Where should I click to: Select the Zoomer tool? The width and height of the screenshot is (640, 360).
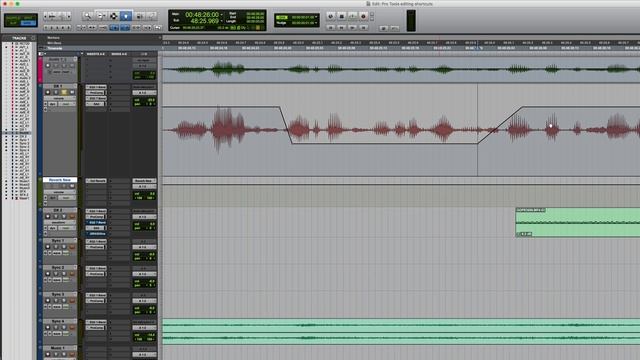(87, 16)
